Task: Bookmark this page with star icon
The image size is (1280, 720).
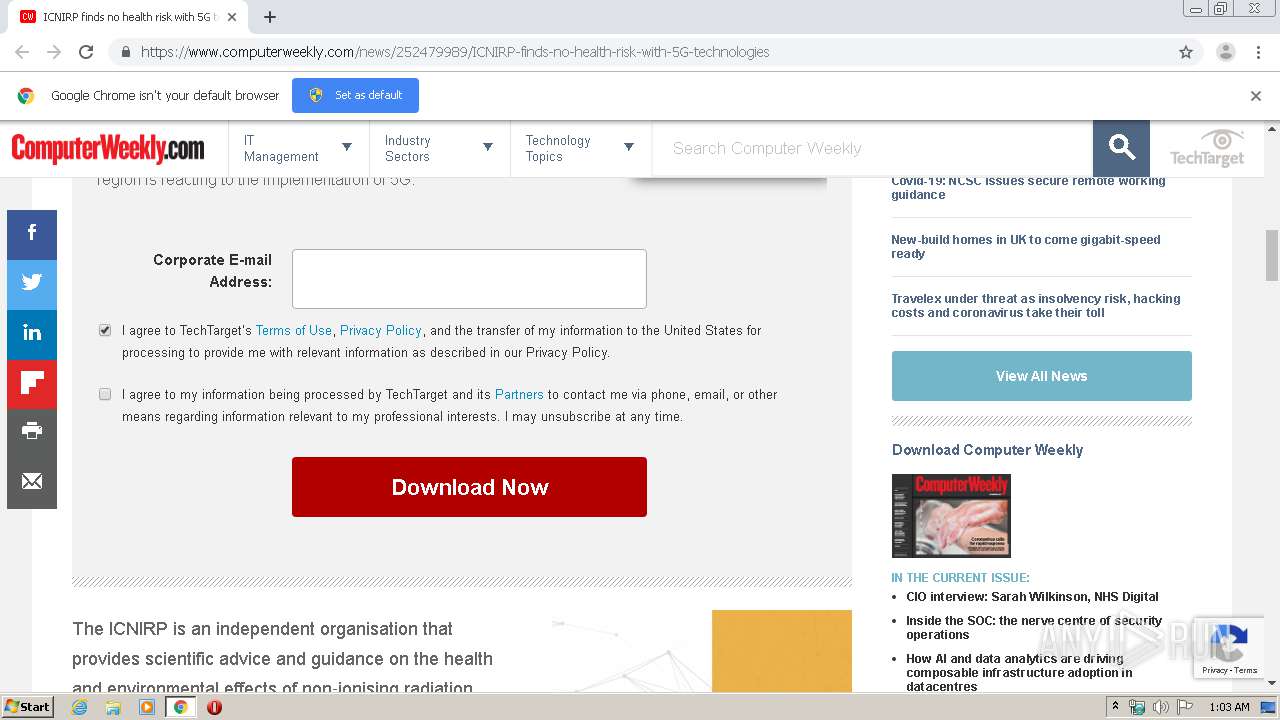Action: coord(1186,52)
